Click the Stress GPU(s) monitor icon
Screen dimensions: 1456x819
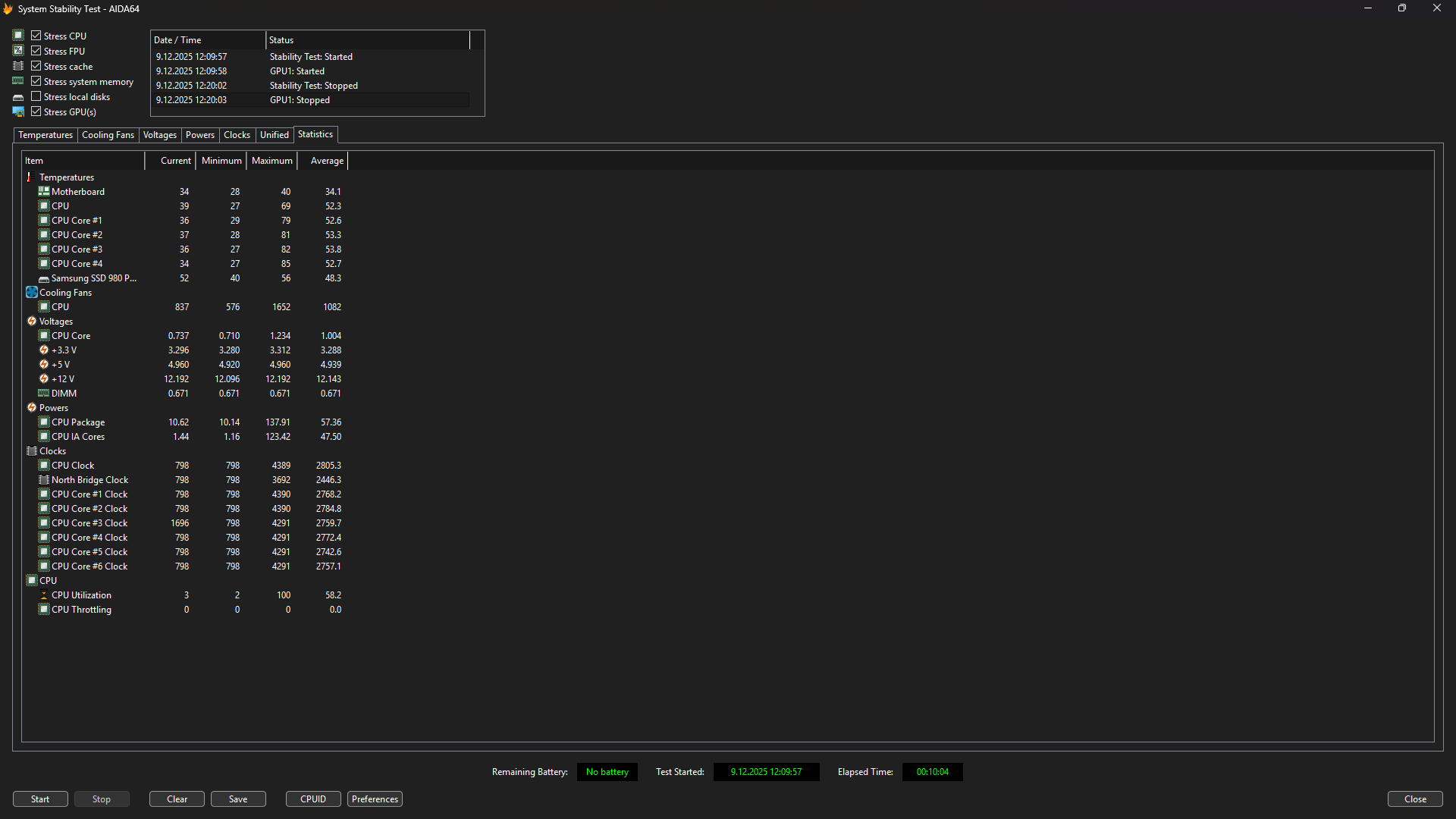pyautogui.click(x=18, y=111)
